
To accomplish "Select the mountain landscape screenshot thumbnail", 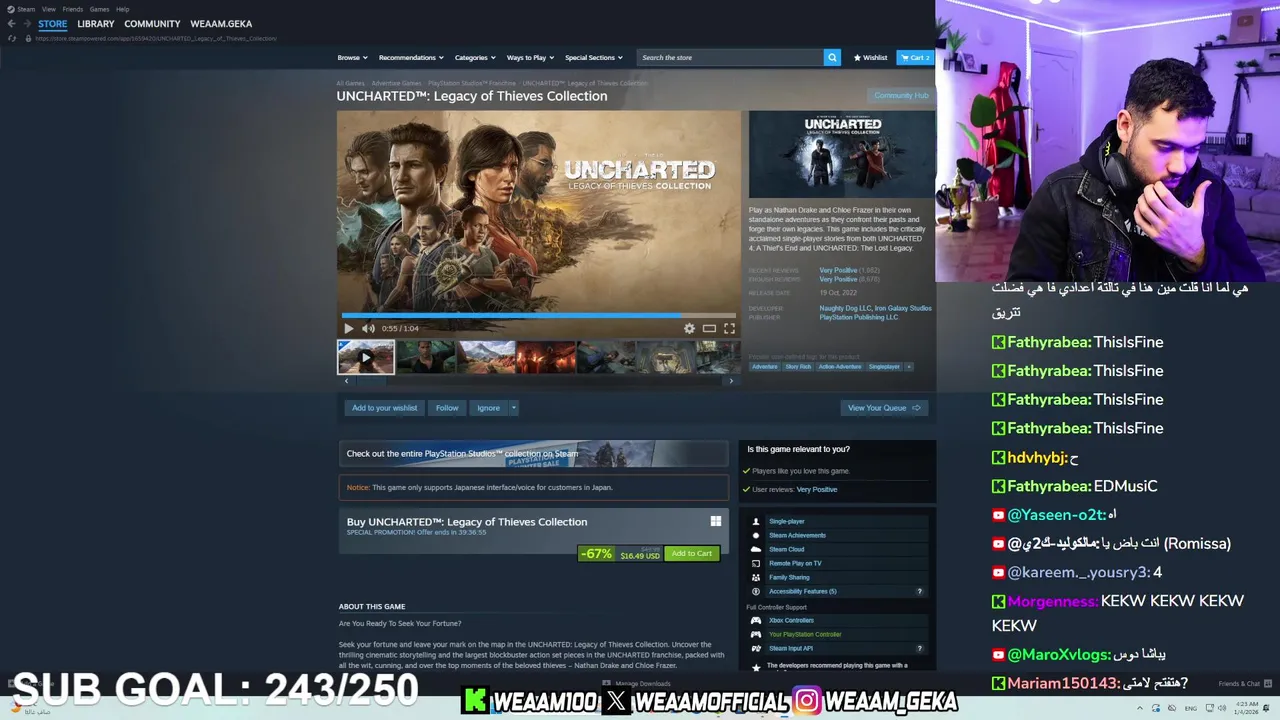I will point(486,357).
